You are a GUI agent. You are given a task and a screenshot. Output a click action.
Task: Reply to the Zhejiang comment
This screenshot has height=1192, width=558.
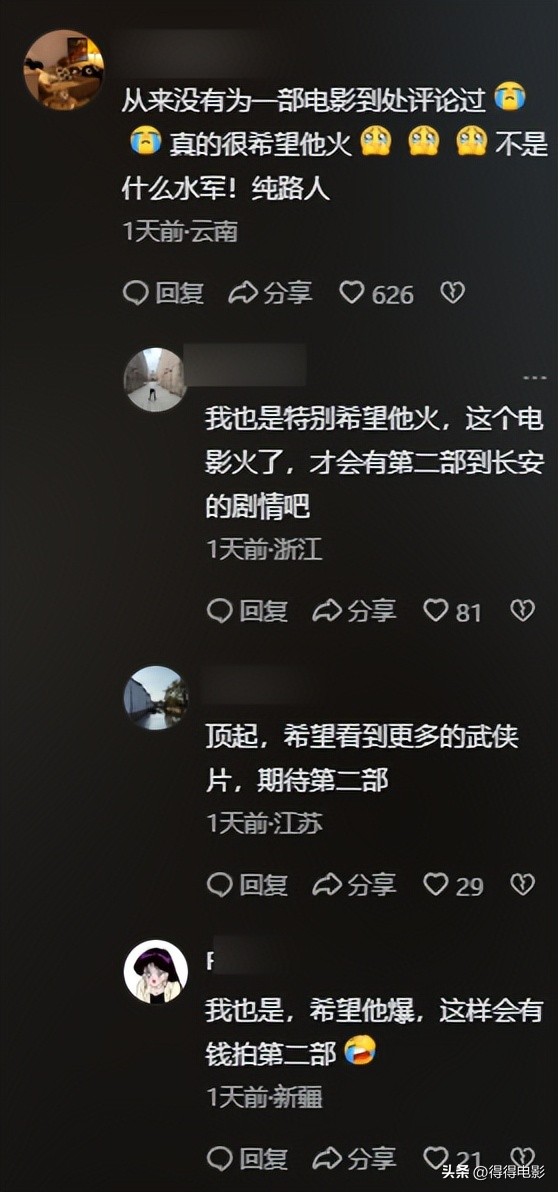[x=247, y=610]
